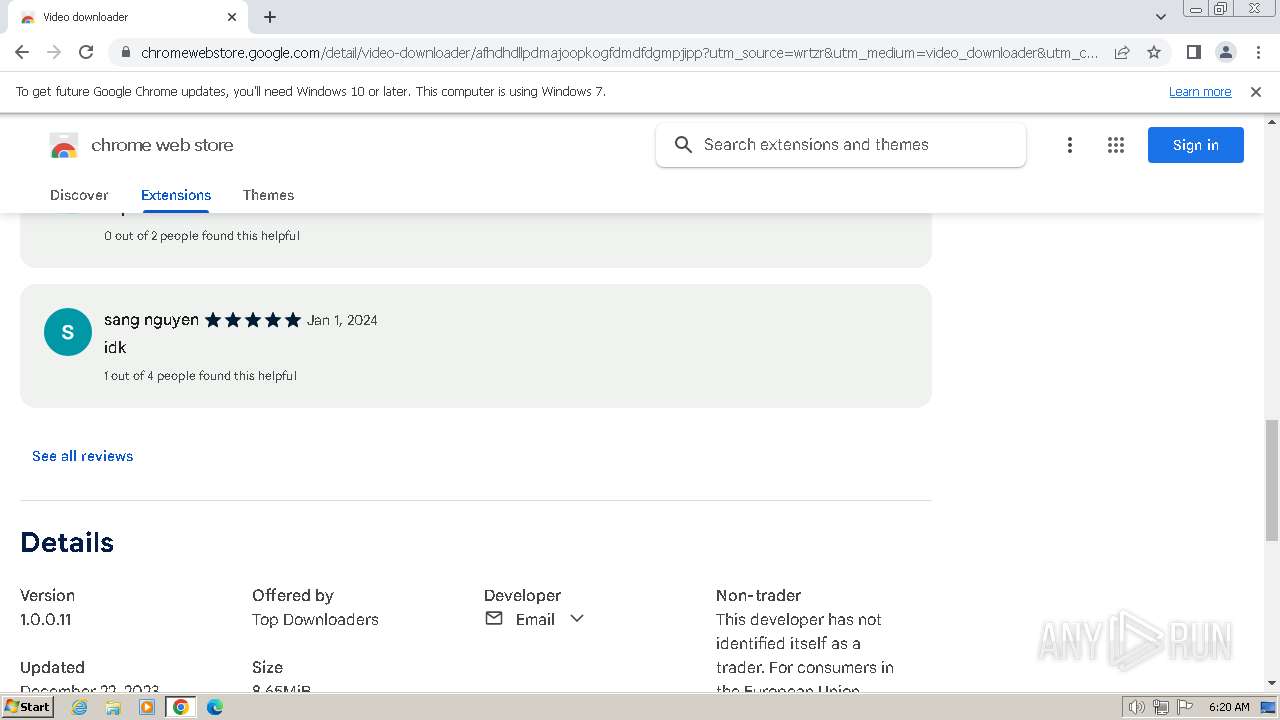The height and width of the screenshot is (720, 1280).
Task: Open the web store more options menu
Action: coord(1070,145)
